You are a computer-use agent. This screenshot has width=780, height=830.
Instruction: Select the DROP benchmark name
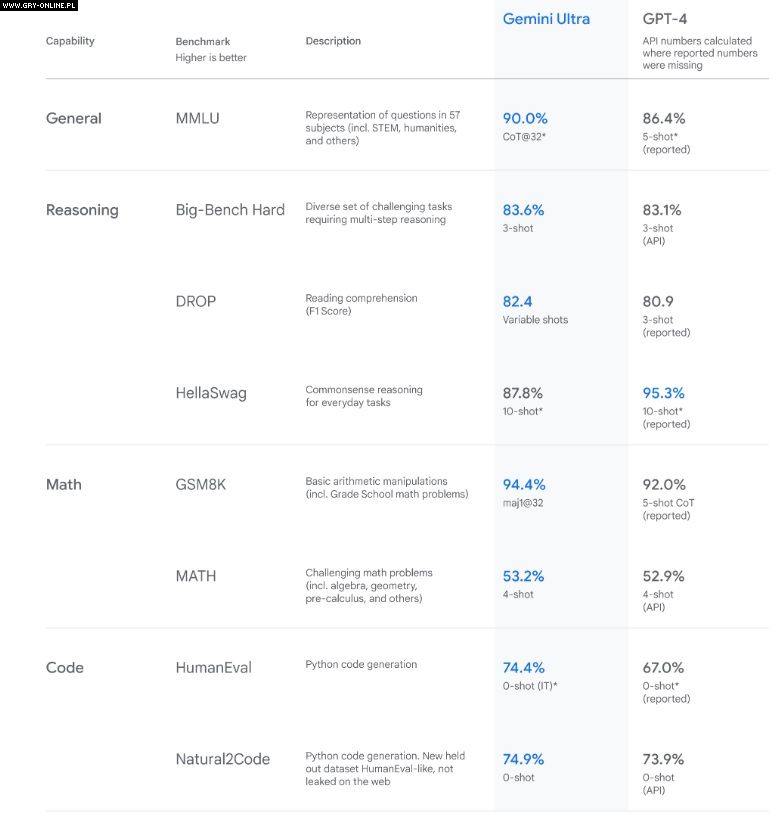tap(195, 301)
